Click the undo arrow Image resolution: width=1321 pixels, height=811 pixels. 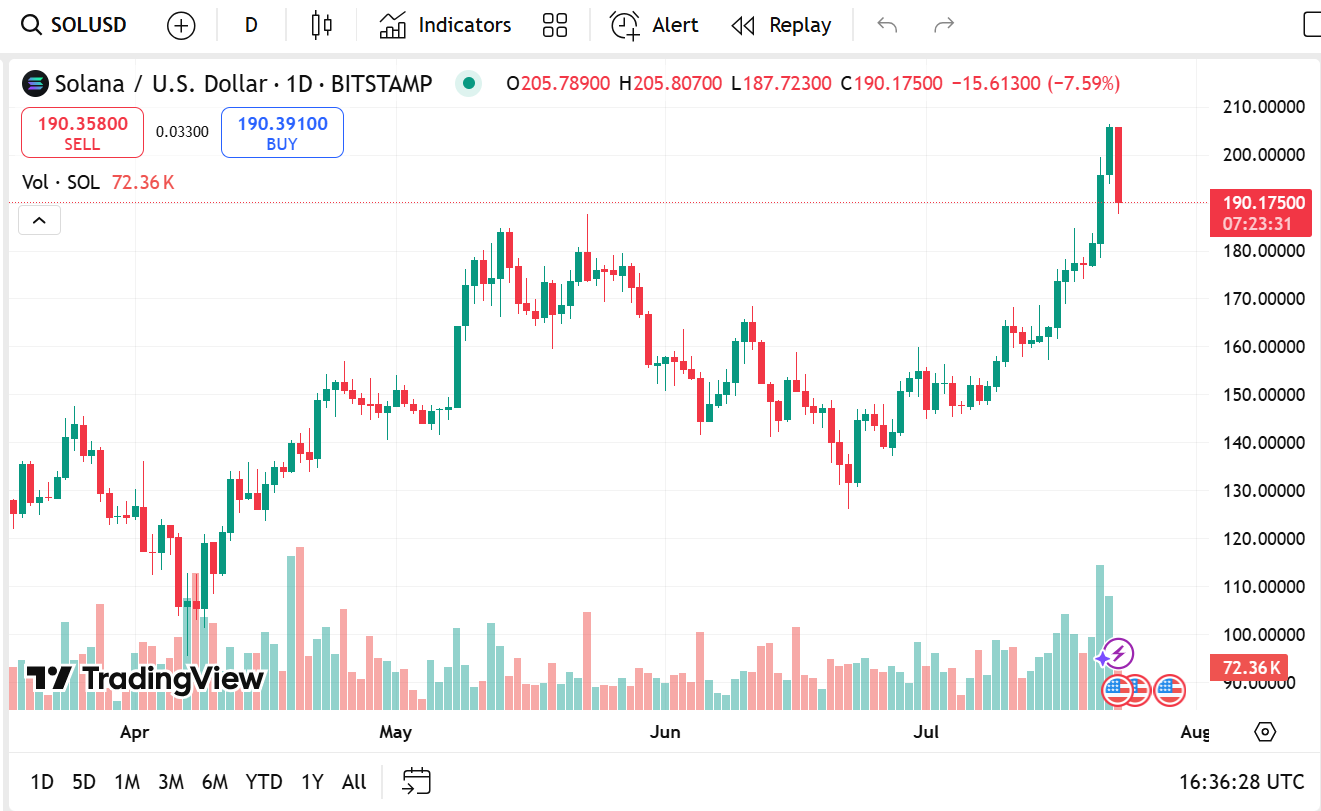[887, 25]
